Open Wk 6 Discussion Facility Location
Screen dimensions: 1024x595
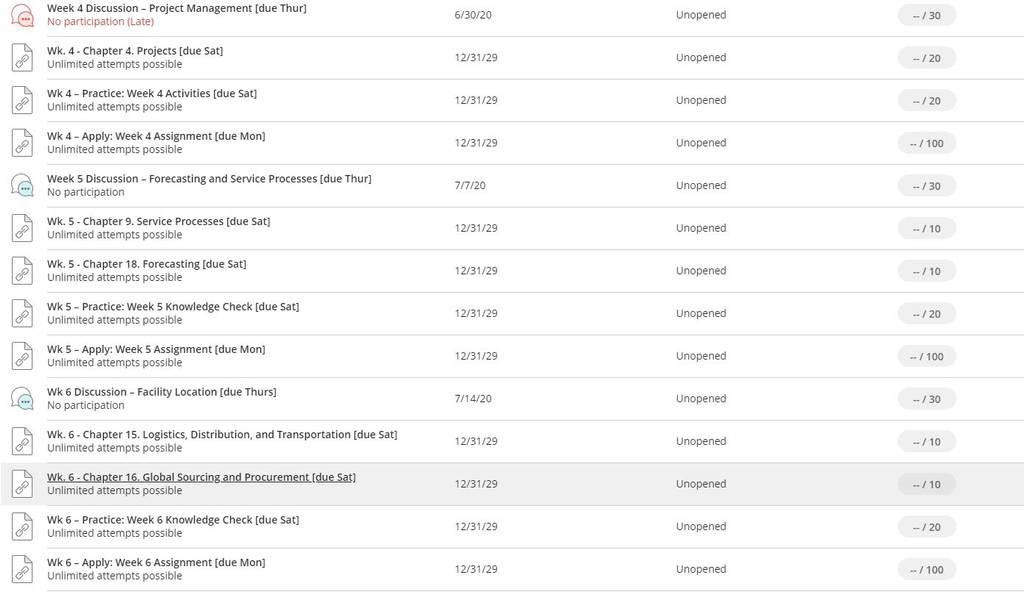tap(161, 392)
